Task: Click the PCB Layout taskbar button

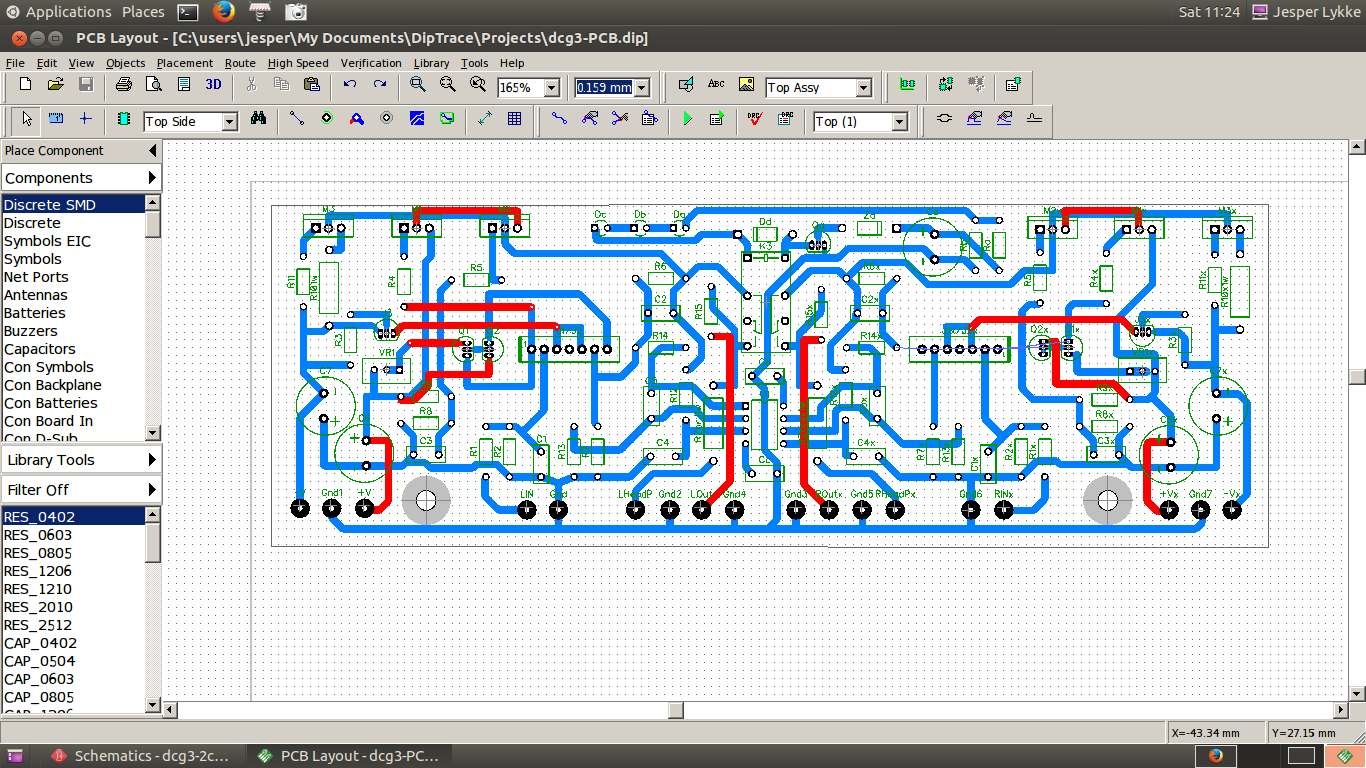Action: pos(348,756)
